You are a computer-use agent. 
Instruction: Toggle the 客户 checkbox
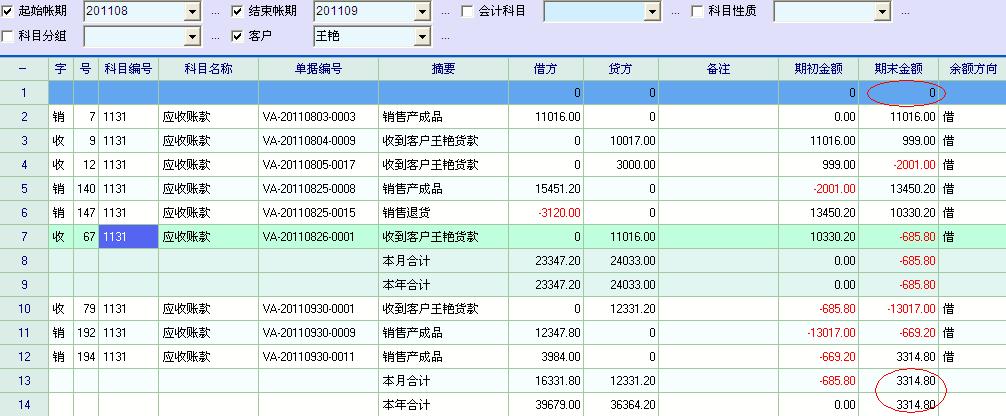[238, 36]
